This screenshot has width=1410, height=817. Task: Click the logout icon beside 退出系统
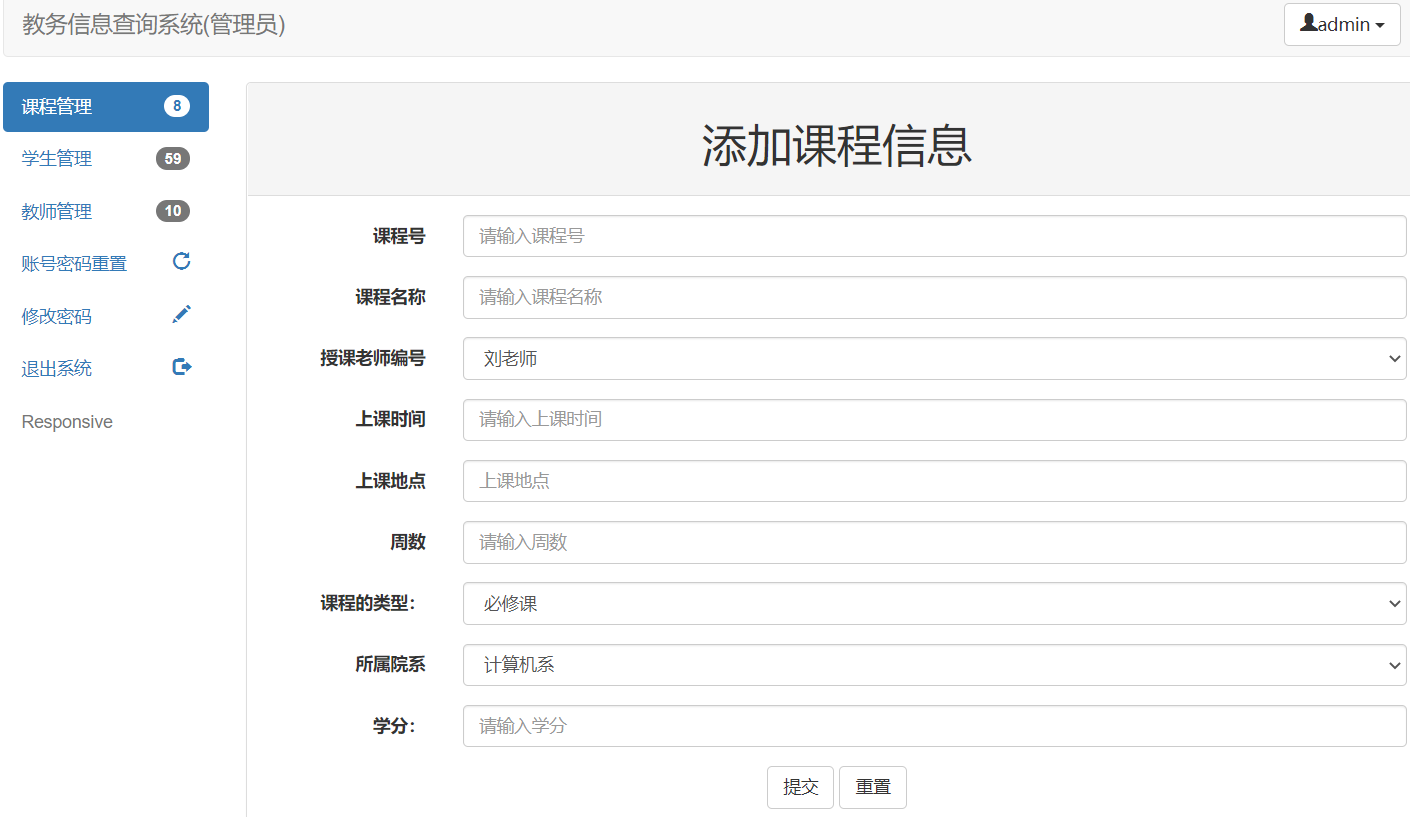click(182, 367)
